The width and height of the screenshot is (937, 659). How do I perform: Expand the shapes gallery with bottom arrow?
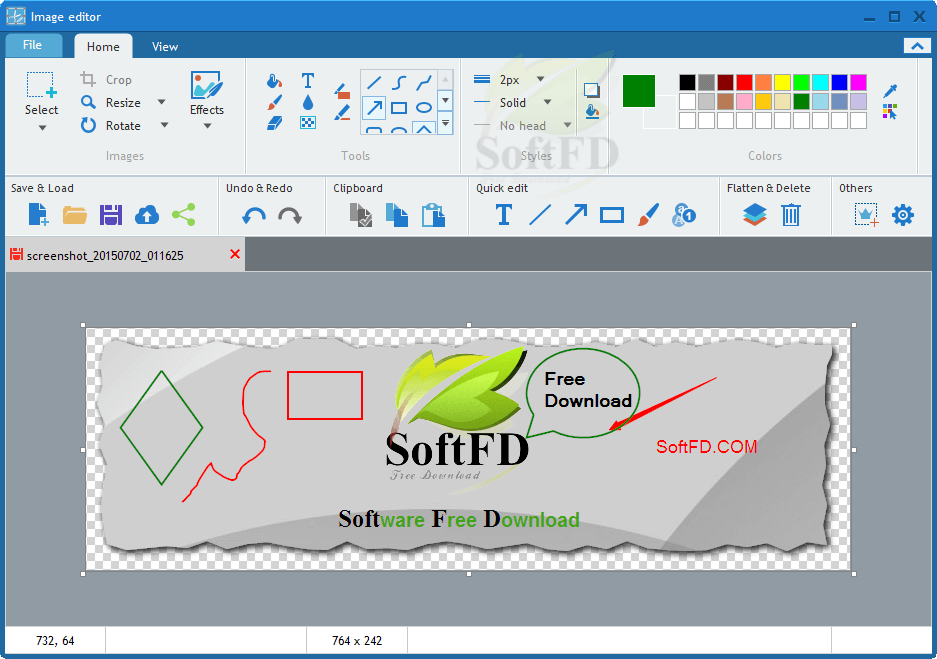[446, 123]
